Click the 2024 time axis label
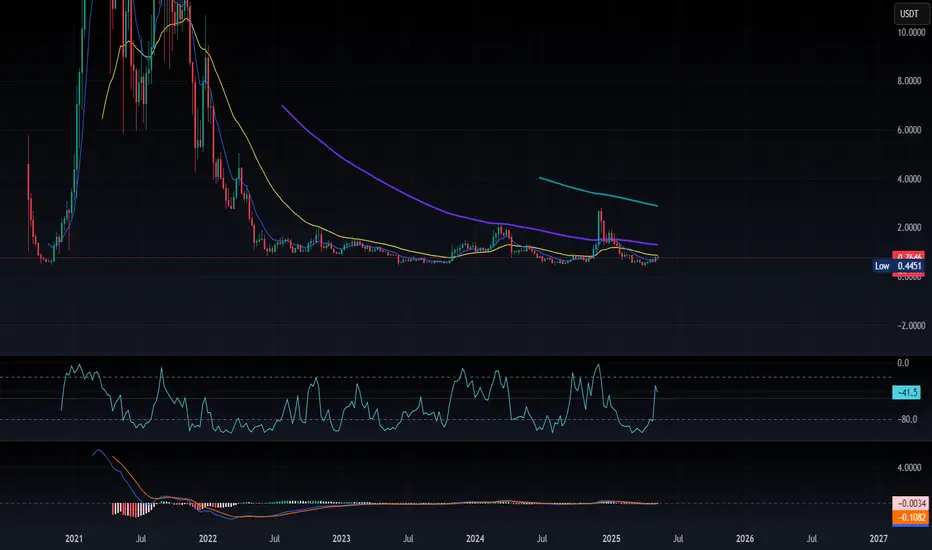 click(475, 539)
